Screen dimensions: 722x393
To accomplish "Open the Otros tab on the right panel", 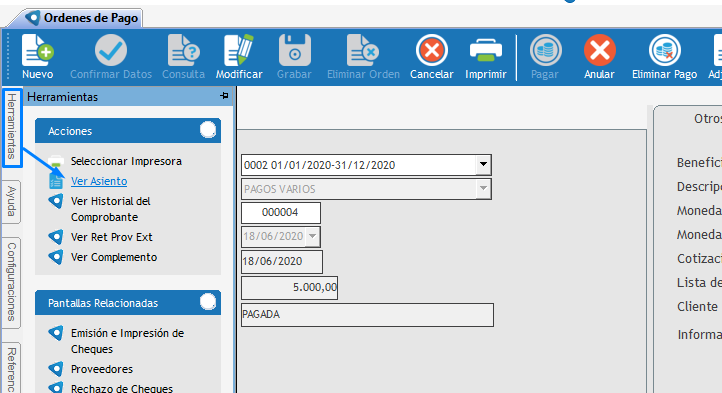I will (707, 119).
